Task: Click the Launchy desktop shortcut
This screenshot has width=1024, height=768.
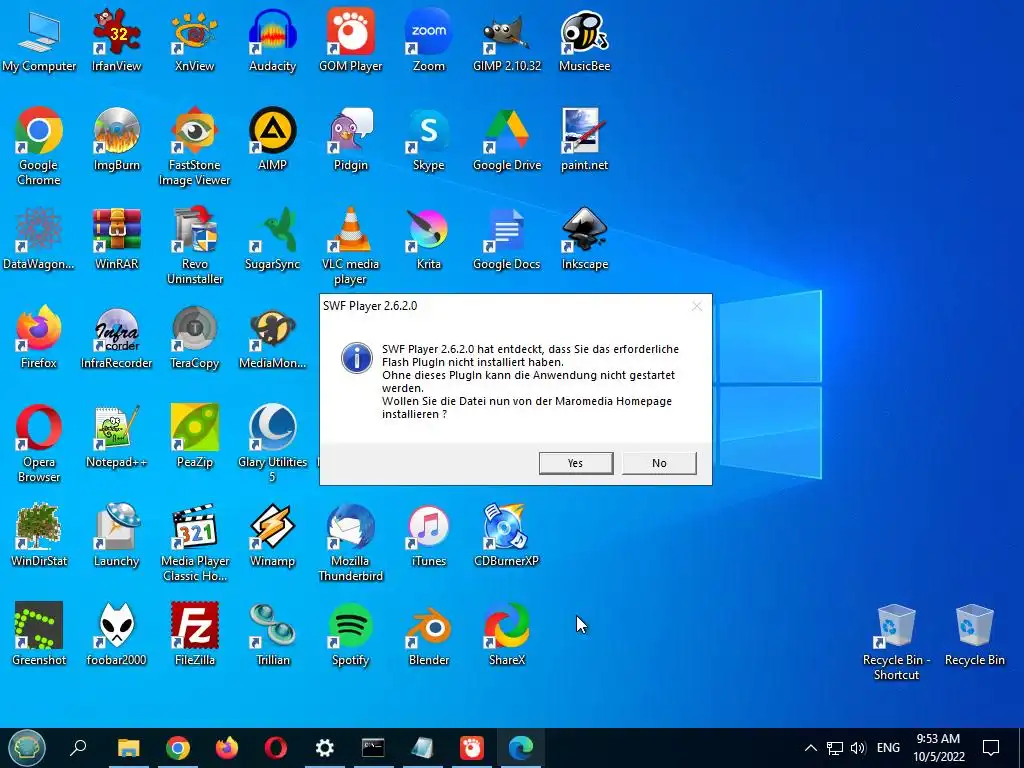Action: (116, 536)
